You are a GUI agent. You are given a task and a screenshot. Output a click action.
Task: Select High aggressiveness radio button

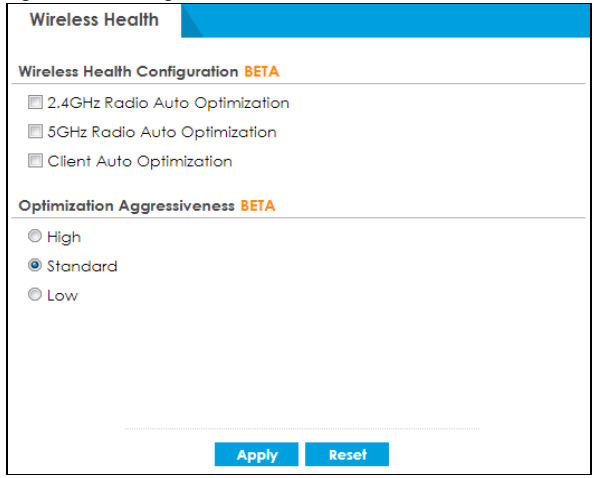36,237
